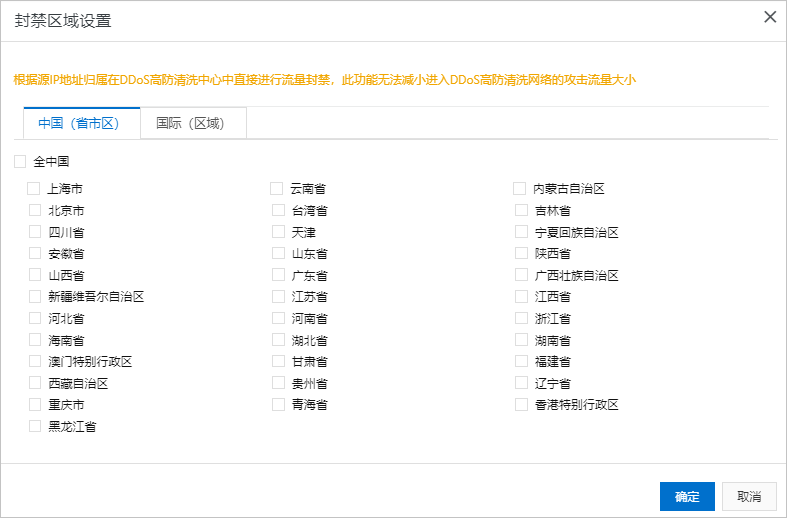787x518 pixels.
Task: Check the 广西壮族自治区 checkbox
Action: pos(521,275)
